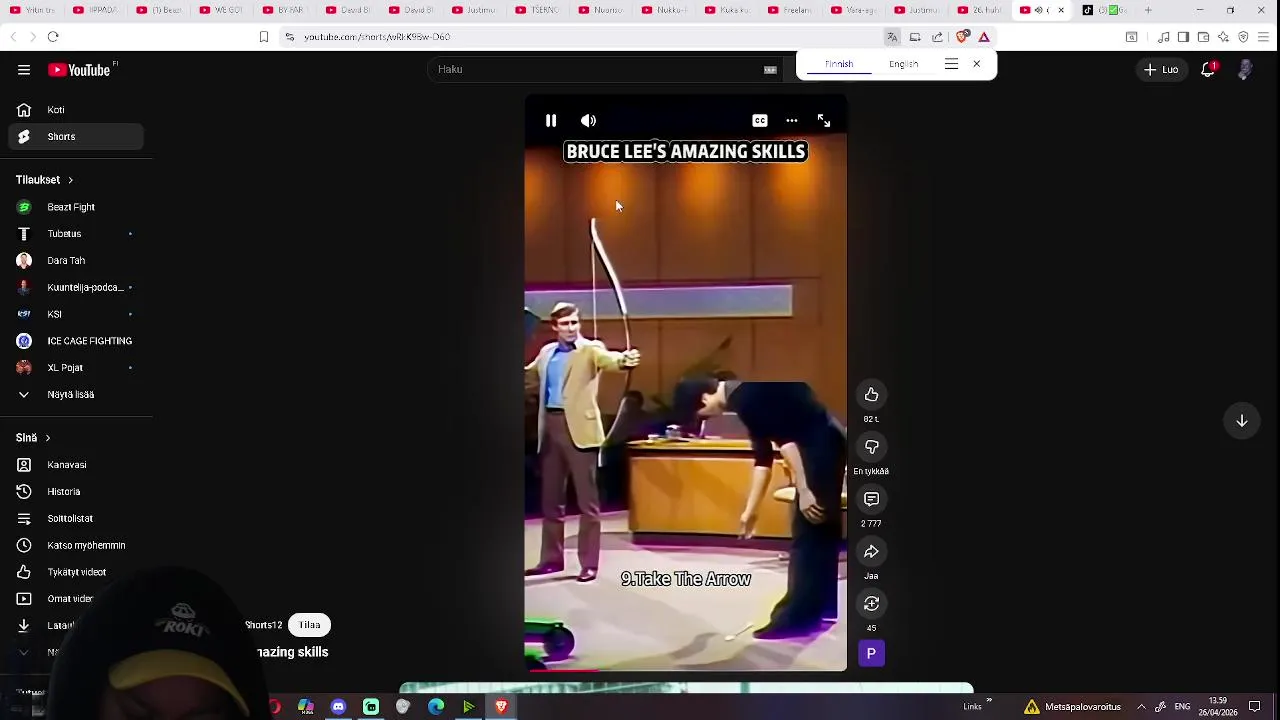Share the Short via Jaa icon
This screenshot has width=1280, height=720.
871,552
